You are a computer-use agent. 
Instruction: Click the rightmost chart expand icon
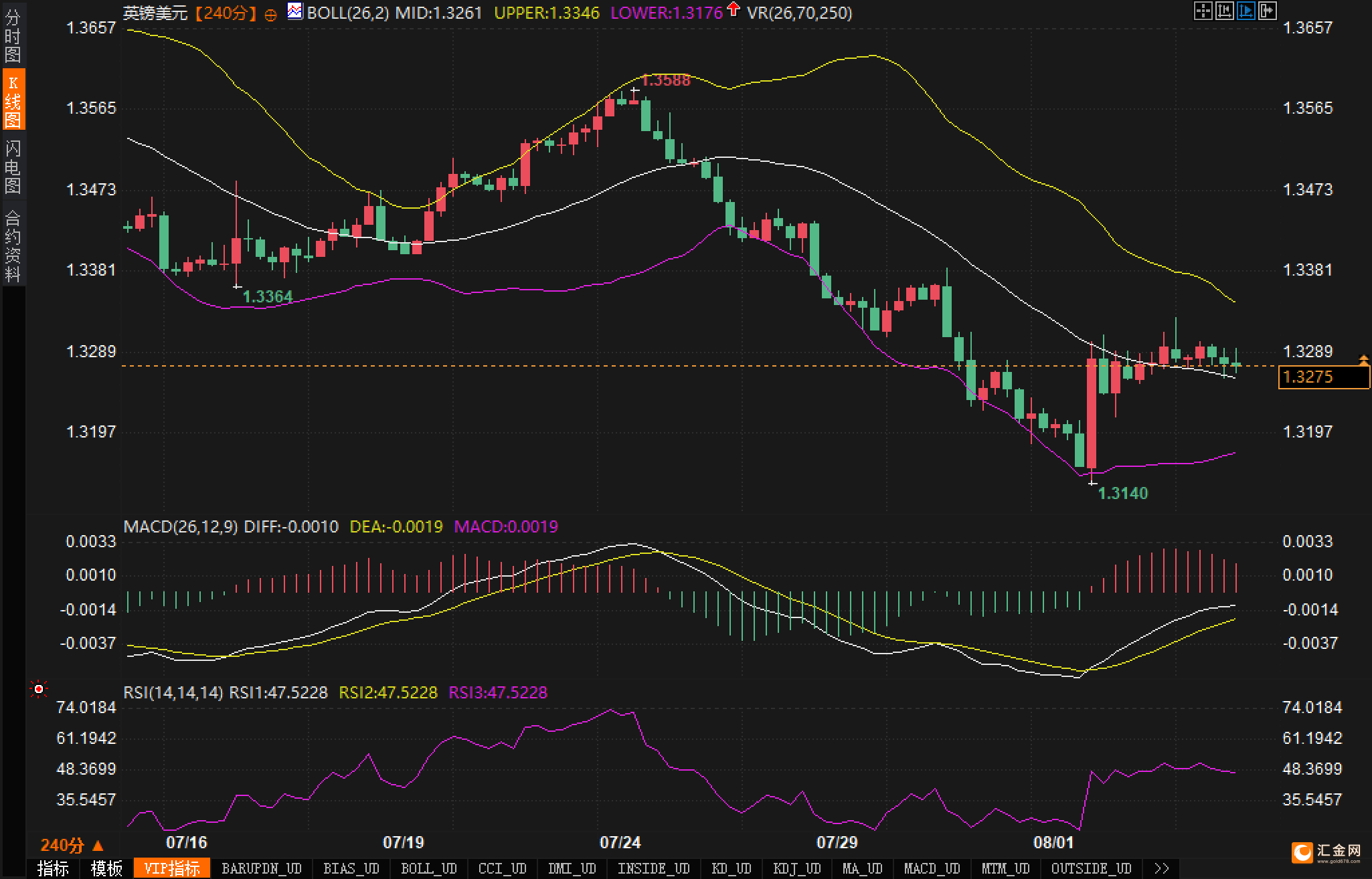coord(1267,11)
